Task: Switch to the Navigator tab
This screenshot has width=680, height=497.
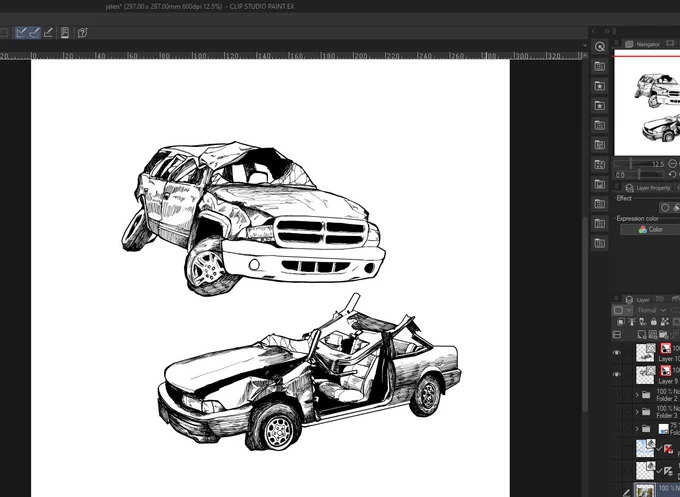Action: (643, 44)
